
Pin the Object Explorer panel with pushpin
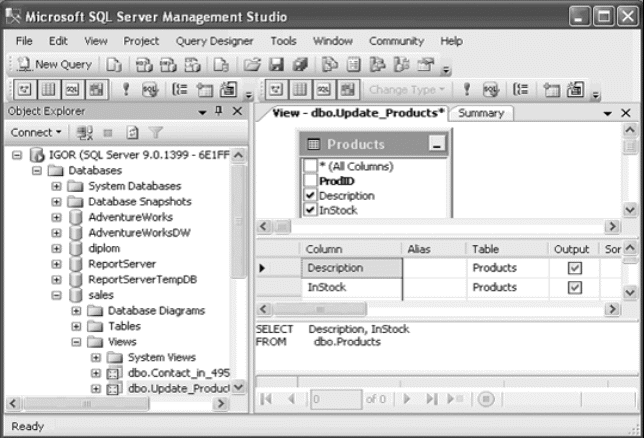[x=219, y=111]
